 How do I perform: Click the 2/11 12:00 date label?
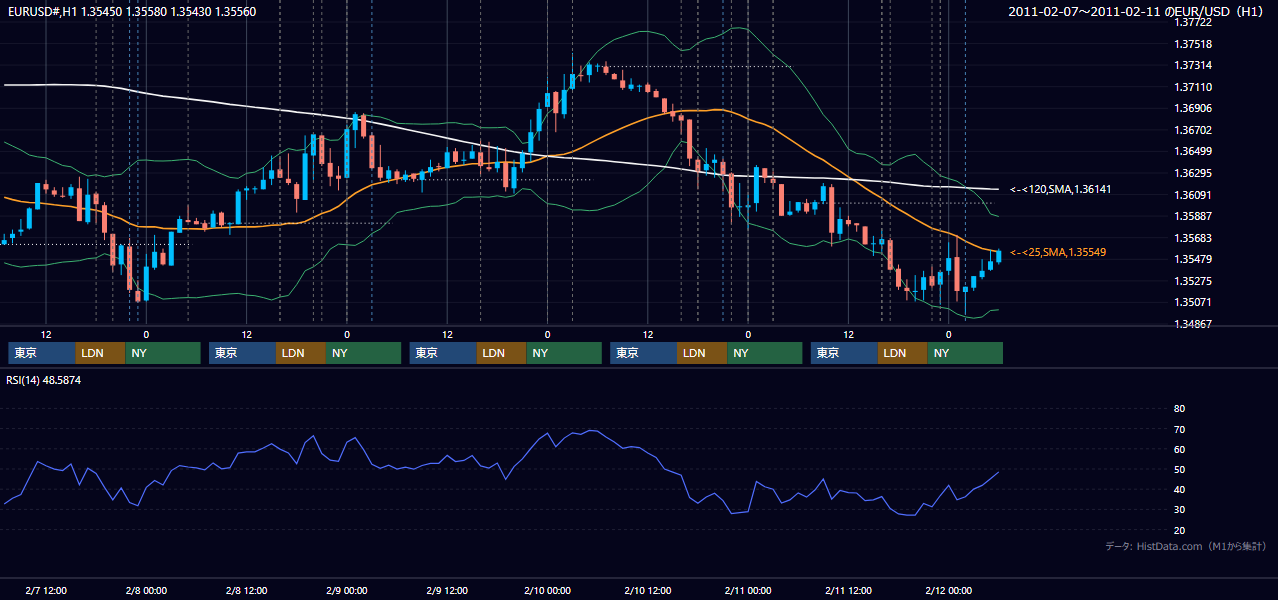coord(848,591)
